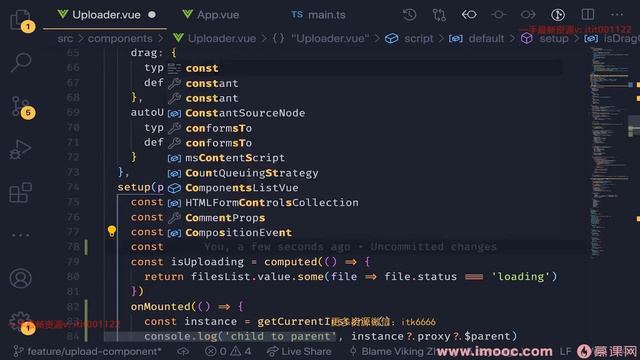Pick HTMLFormControlsCollection from autocomplete list

point(364,202)
